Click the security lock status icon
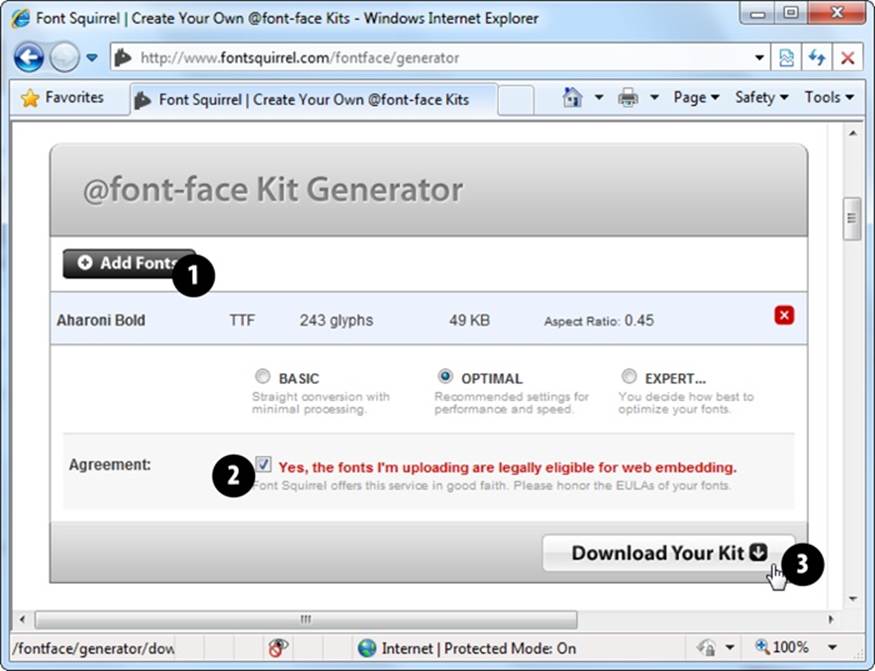The image size is (875, 671). [706, 648]
